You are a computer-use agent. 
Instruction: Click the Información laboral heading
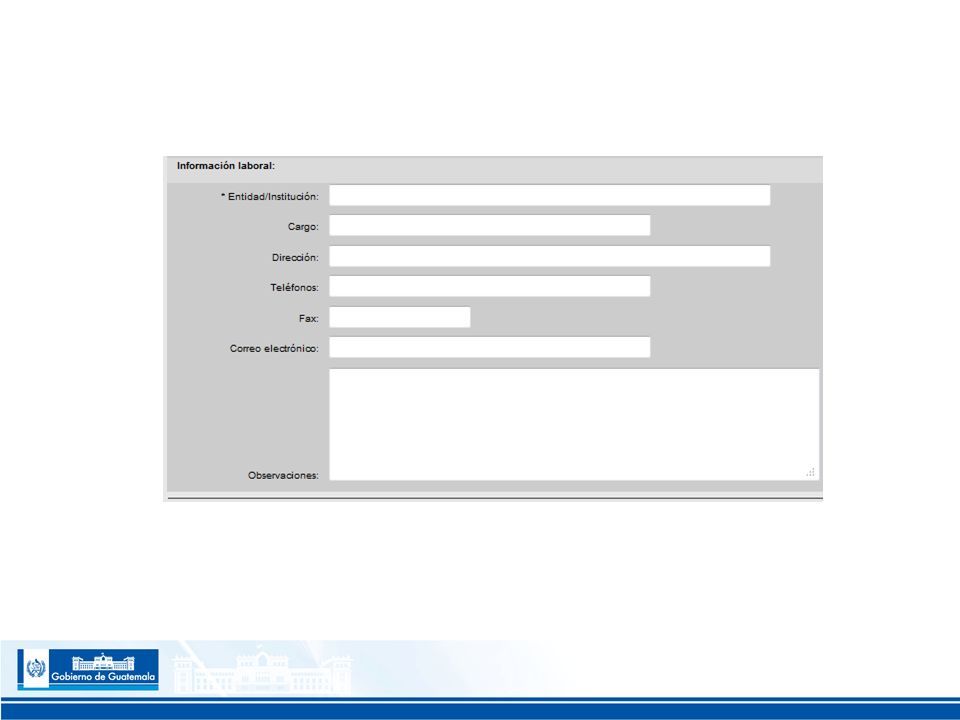coord(226,166)
